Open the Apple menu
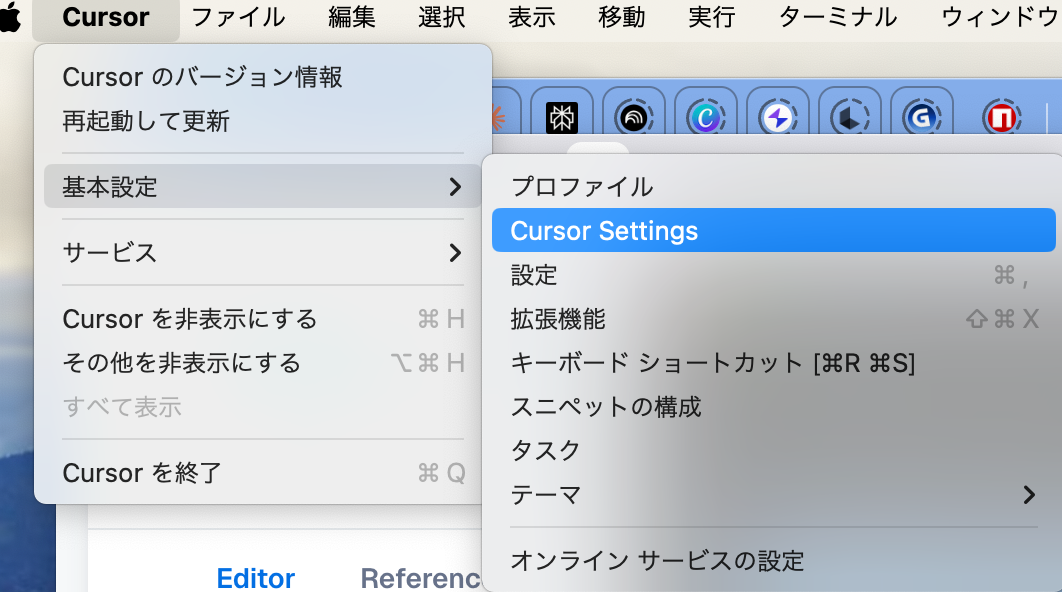This screenshot has width=1062, height=592. click(10, 17)
